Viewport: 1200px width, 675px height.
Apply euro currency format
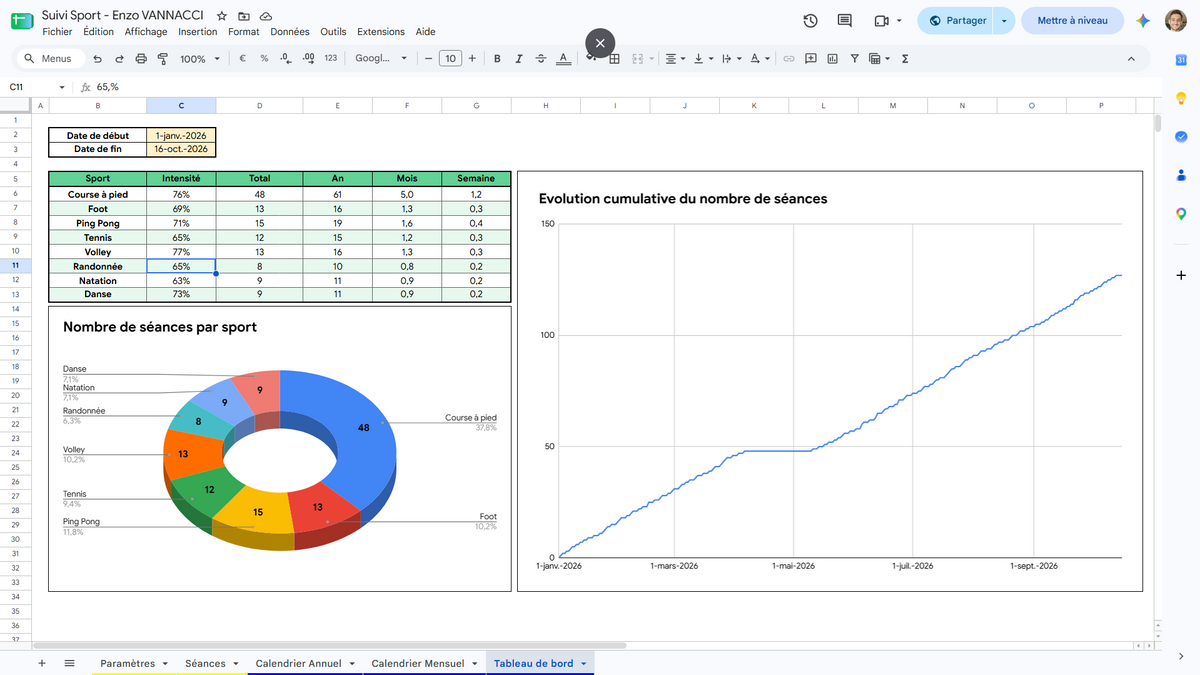(243, 59)
